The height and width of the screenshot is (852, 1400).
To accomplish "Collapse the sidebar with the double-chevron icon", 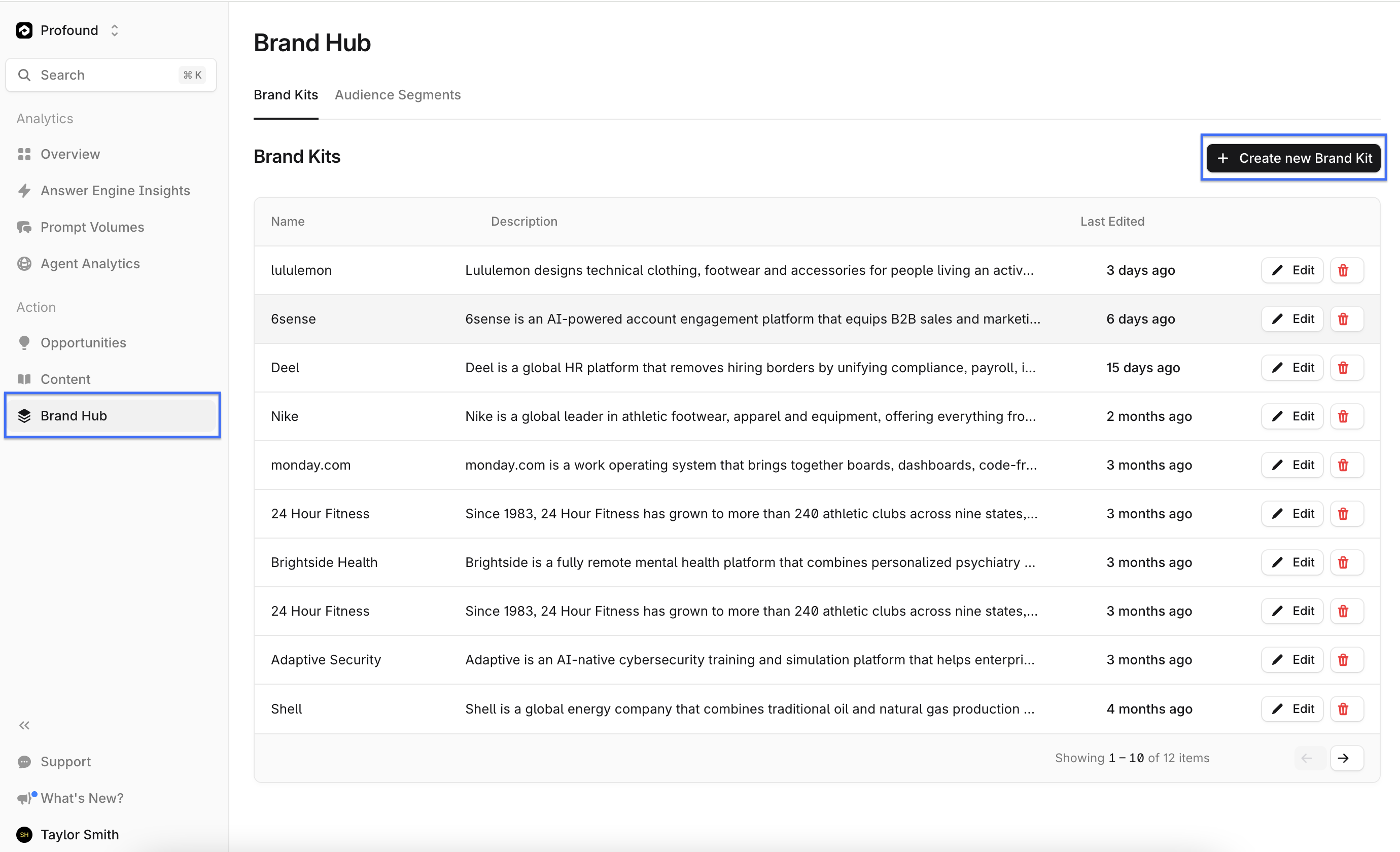I will (24, 725).
